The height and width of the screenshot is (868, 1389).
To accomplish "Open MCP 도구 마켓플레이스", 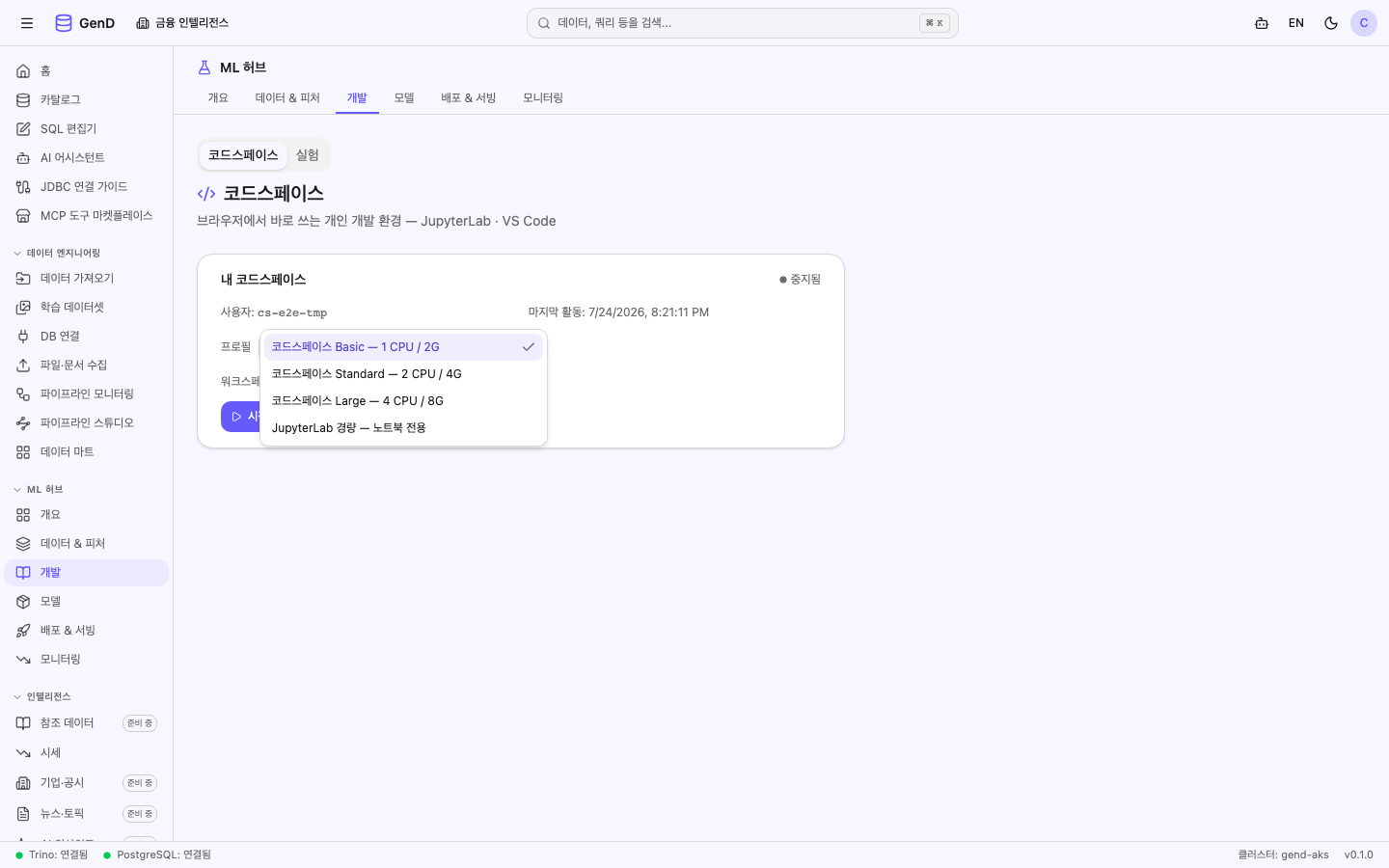I will click(87, 216).
